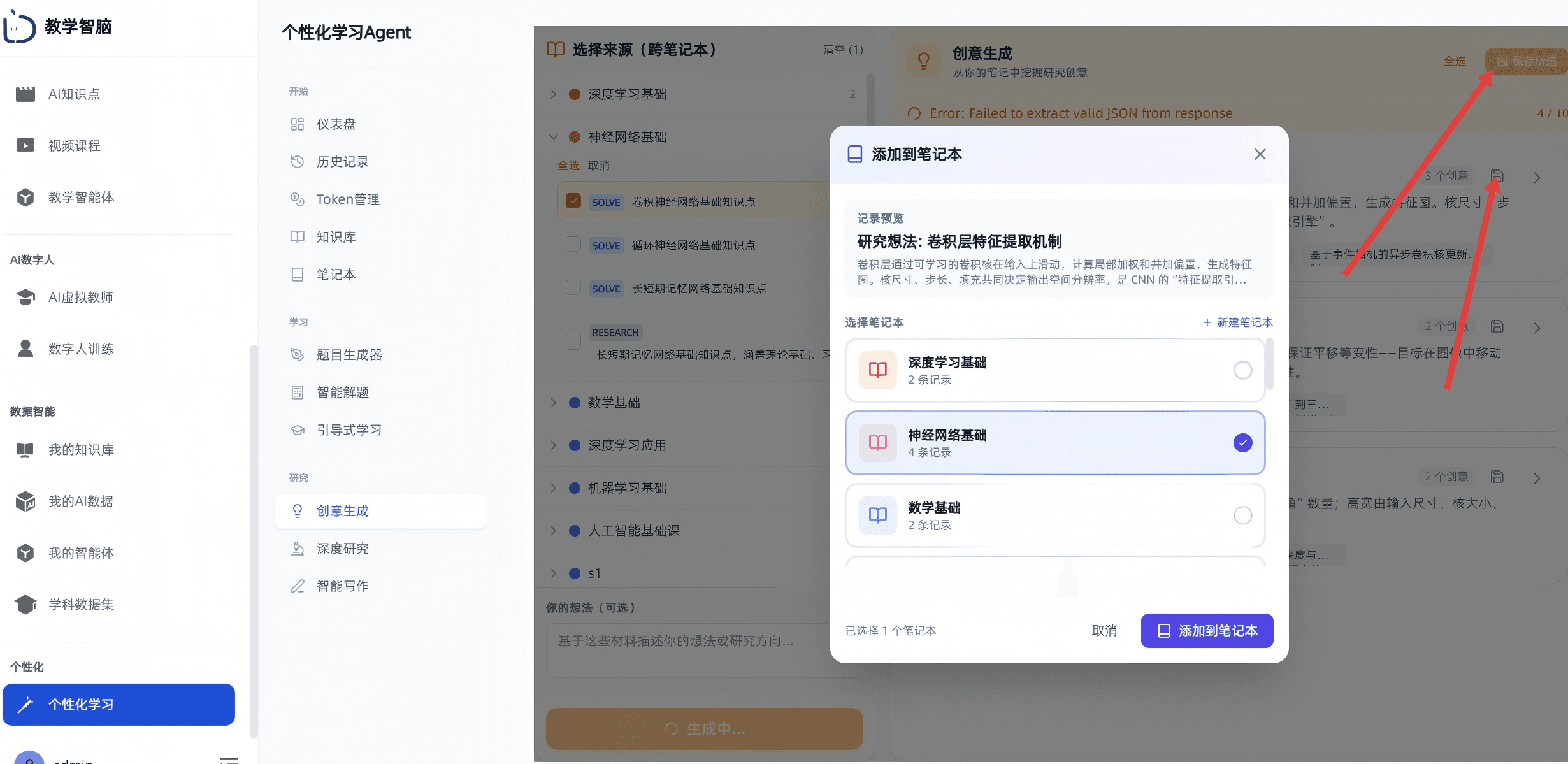This screenshot has height=764, width=1568.
Task: Open 教学智能体 sidebar icon
Action: 25,198
